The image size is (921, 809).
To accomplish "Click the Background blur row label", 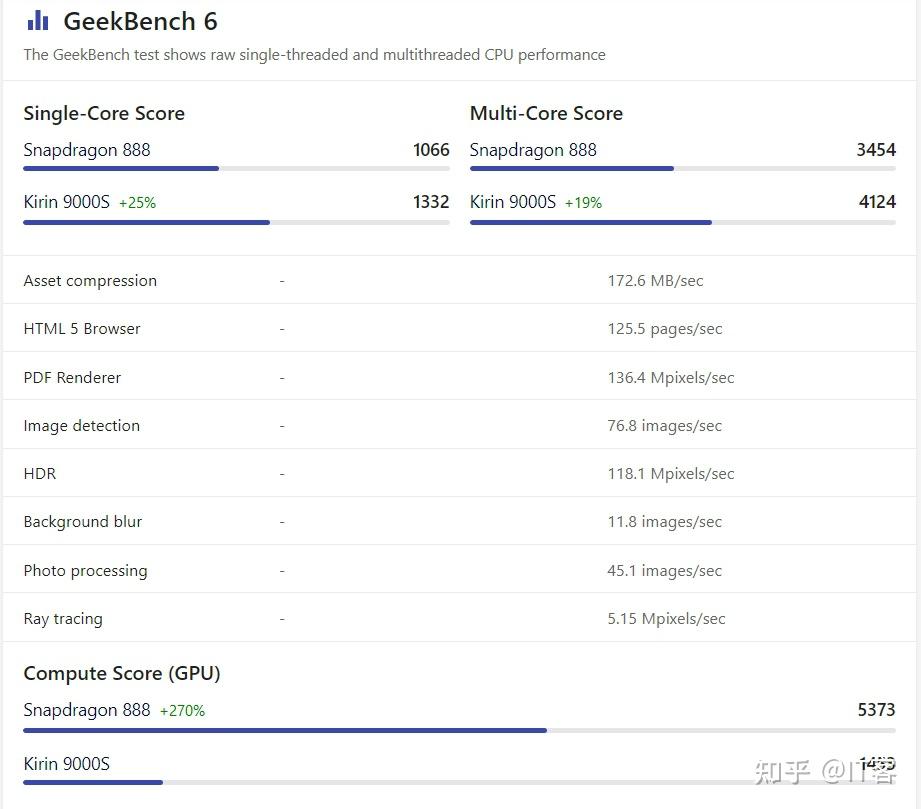I will click(83, 522).
